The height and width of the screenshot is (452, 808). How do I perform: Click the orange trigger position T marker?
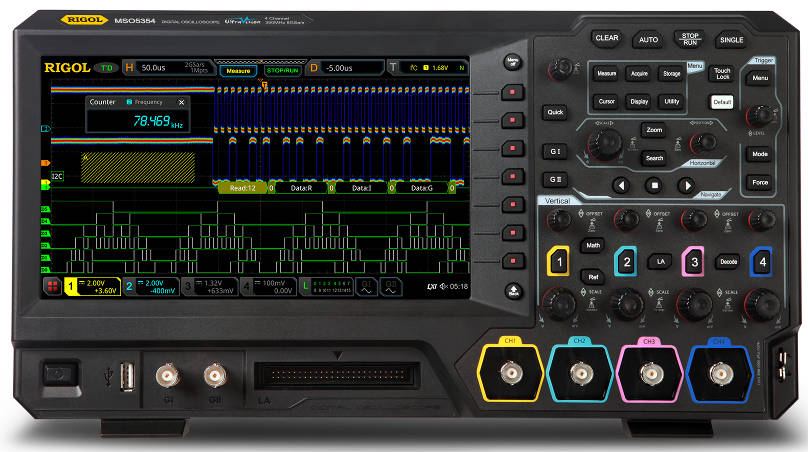click(x=263, y=83)
